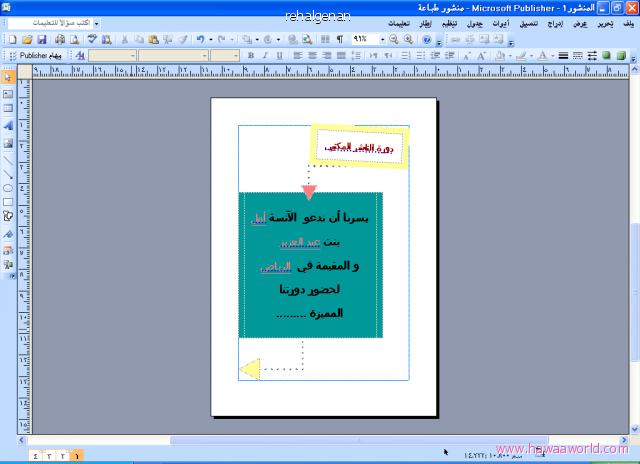Select the Rectangle shape tool
Screen dimensions: 640x464
[x=8, y=201]
